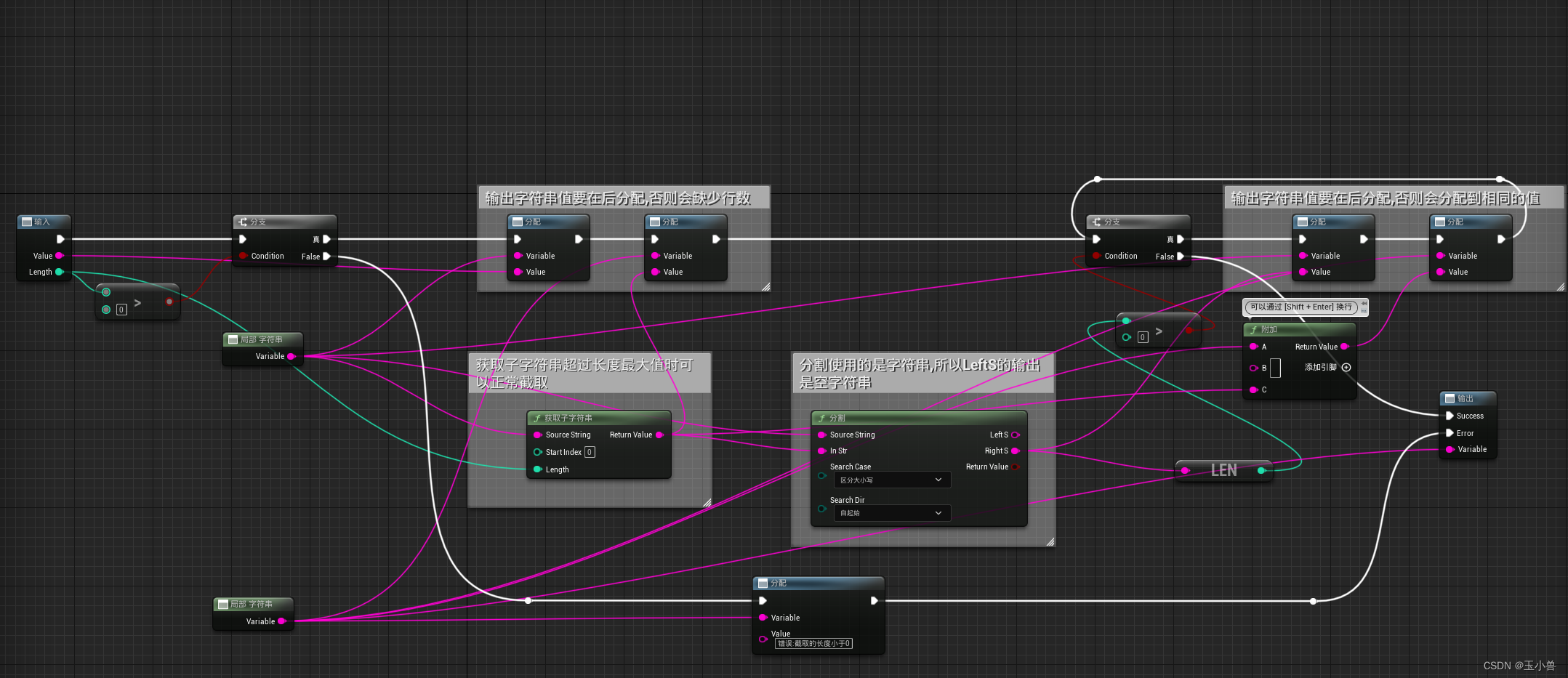The height and width of the screenshot is (678, 1568).
Task: Click the Start Index pin
Action: click(x=538, y=452)
